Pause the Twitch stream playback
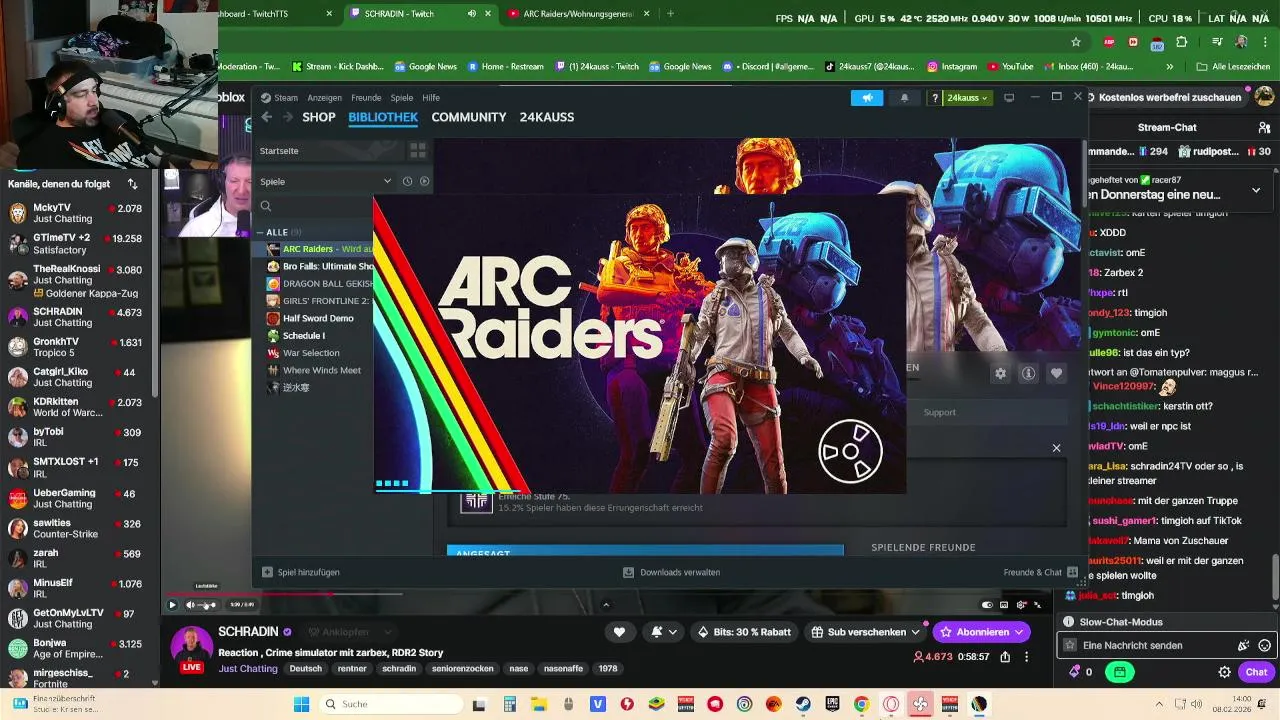The image size is (1280, 720). click(x=172, y=605)
